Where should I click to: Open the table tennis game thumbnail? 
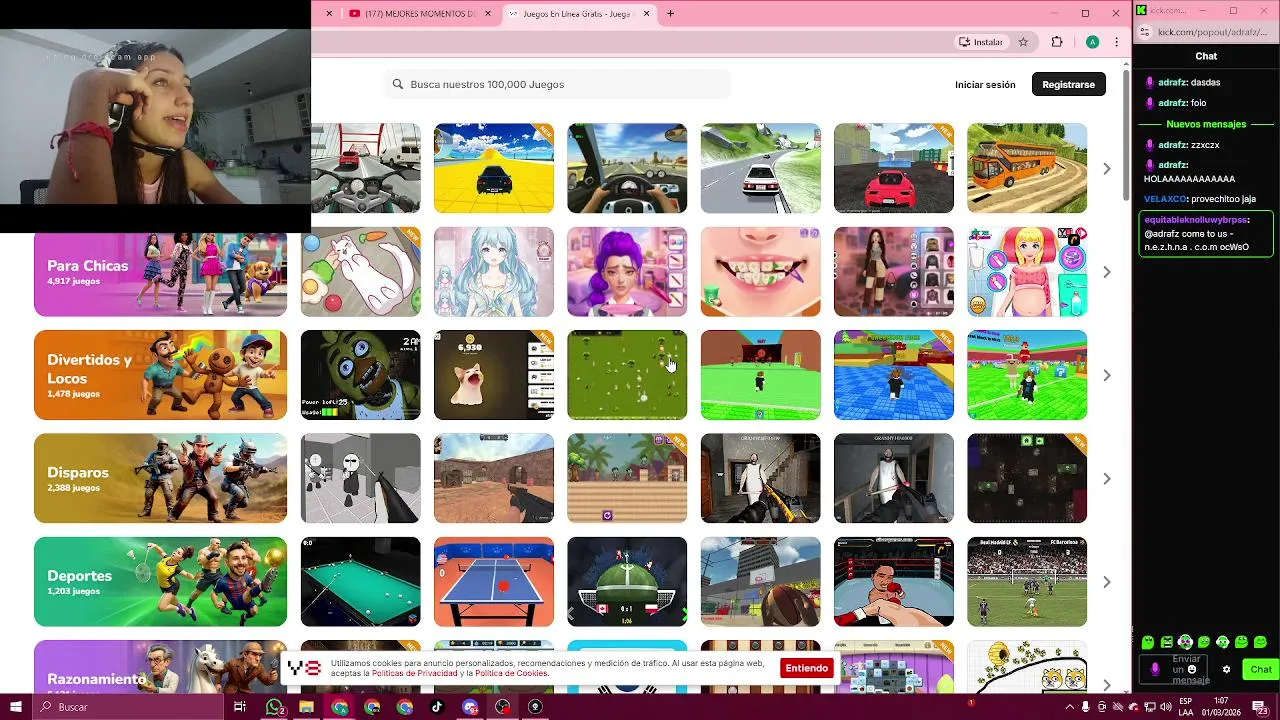(x=494, y=582)
